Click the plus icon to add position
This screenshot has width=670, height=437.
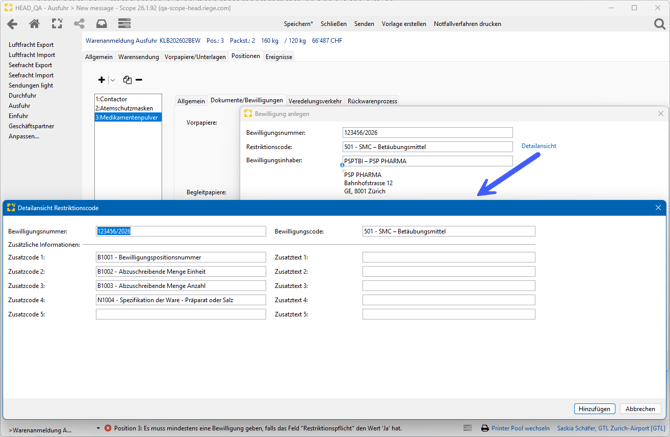click(x=101, y=80)
